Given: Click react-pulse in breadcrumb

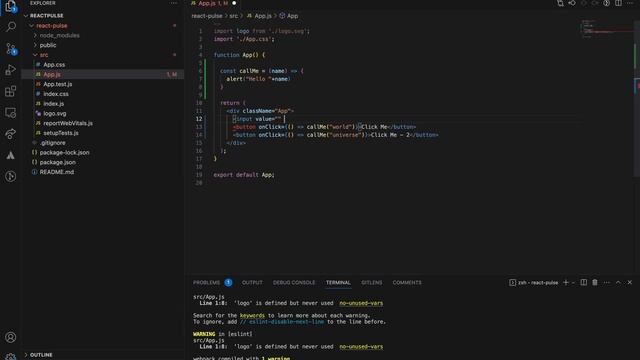Looking at the screenshot, I should (207, 16).
